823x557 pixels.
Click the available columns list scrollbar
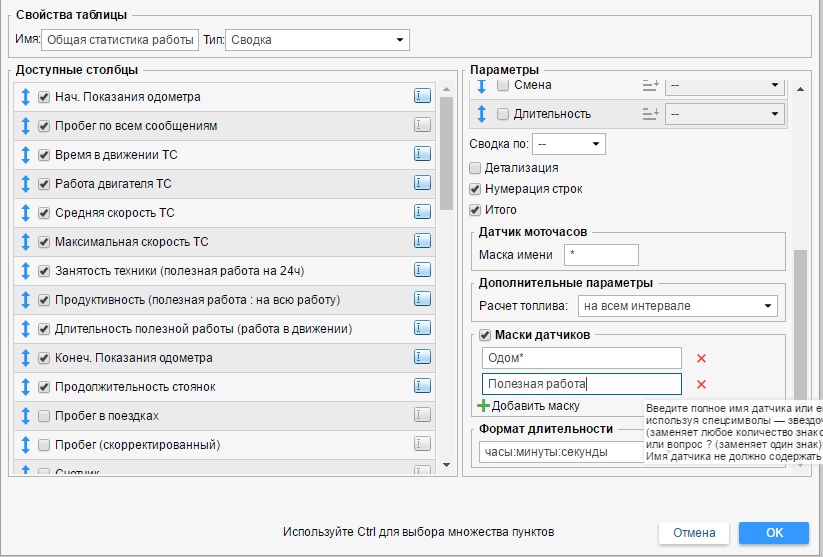tap(447, 150)
